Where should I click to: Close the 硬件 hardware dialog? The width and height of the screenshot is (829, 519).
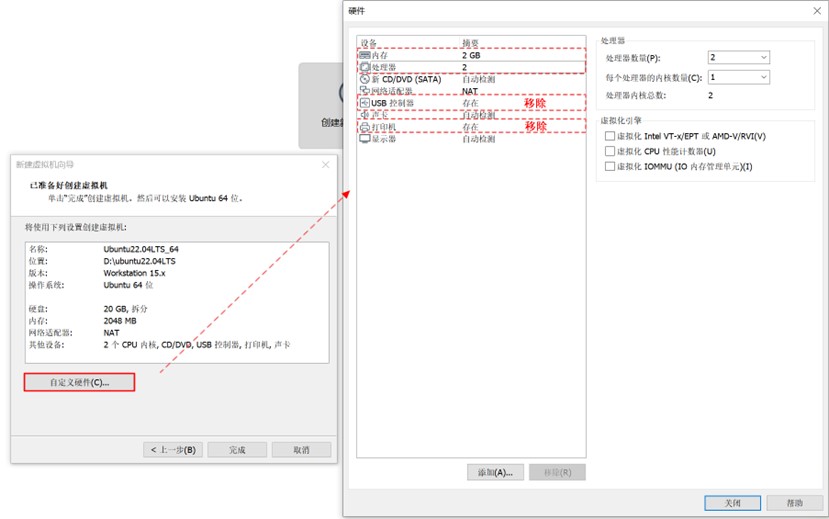point(817,11)
